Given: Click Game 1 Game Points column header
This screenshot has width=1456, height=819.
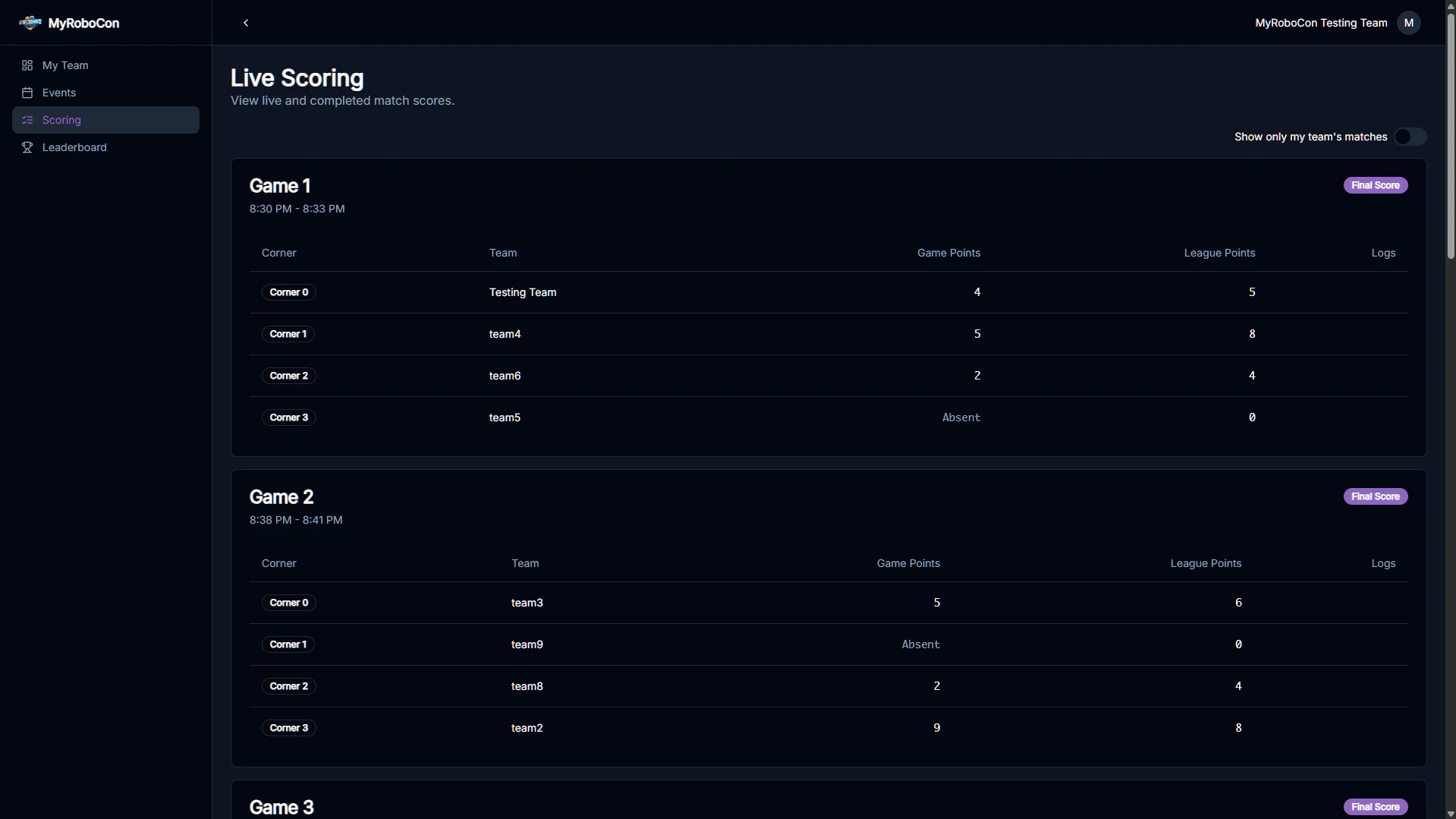Looking at the screenshot, I should tap(949, 253).
